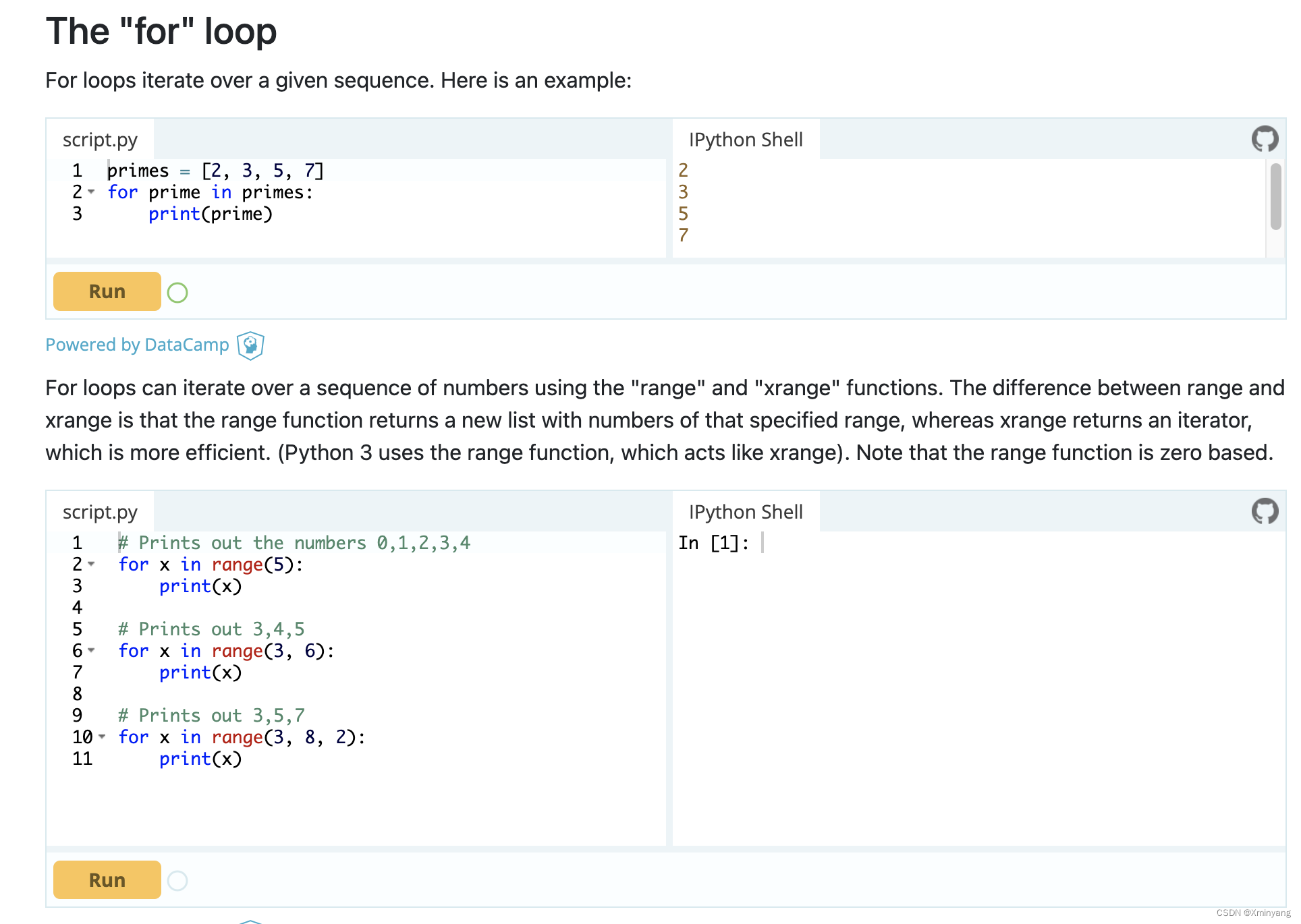Image resolution: width=1301 pixels, height=924 pixels.
Task: Run the range examples script
Action: tap(107, 880)
